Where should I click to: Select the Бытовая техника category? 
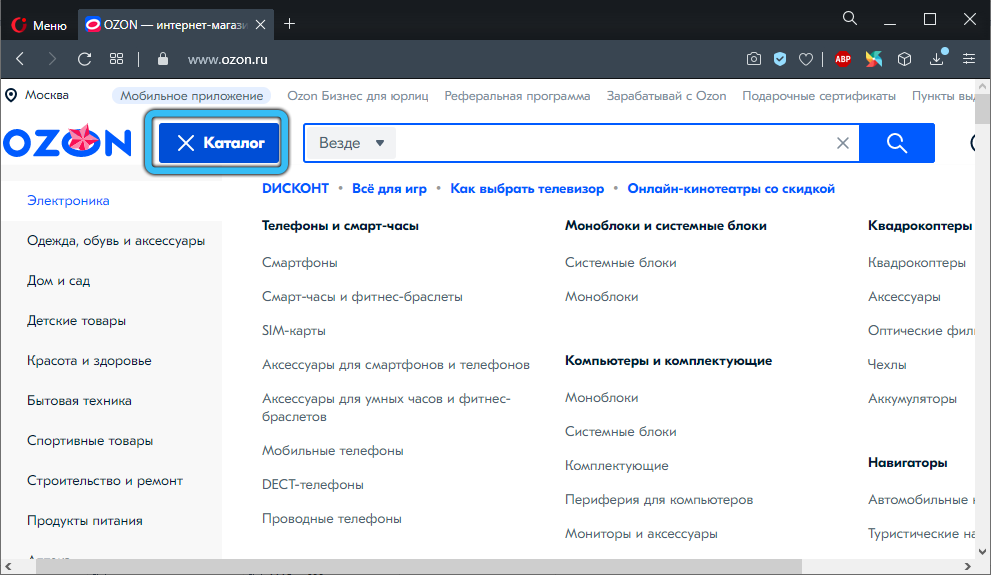click(79, 401)
